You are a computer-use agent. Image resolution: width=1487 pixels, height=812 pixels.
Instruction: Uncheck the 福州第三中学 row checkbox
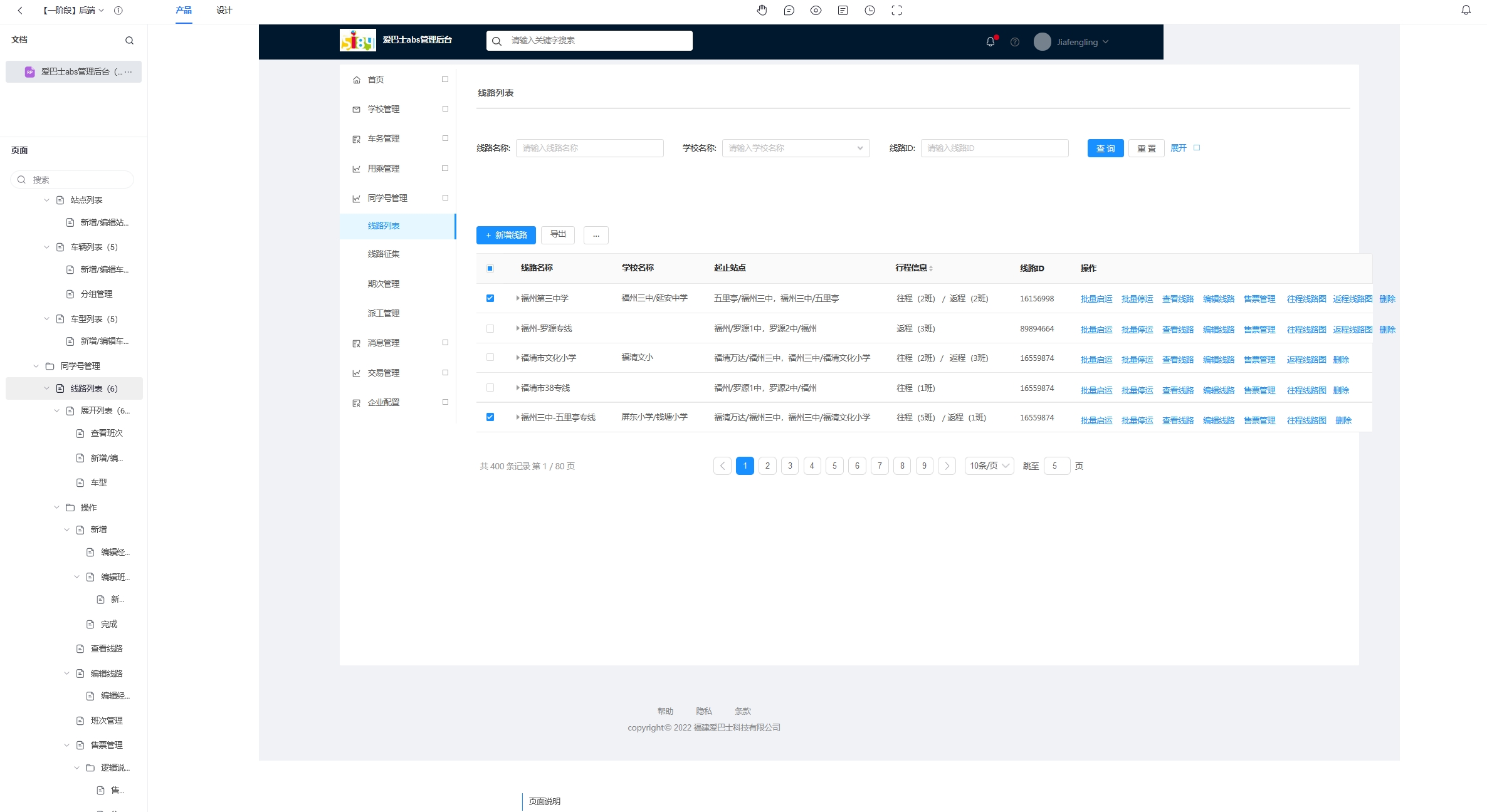point(490,298)
